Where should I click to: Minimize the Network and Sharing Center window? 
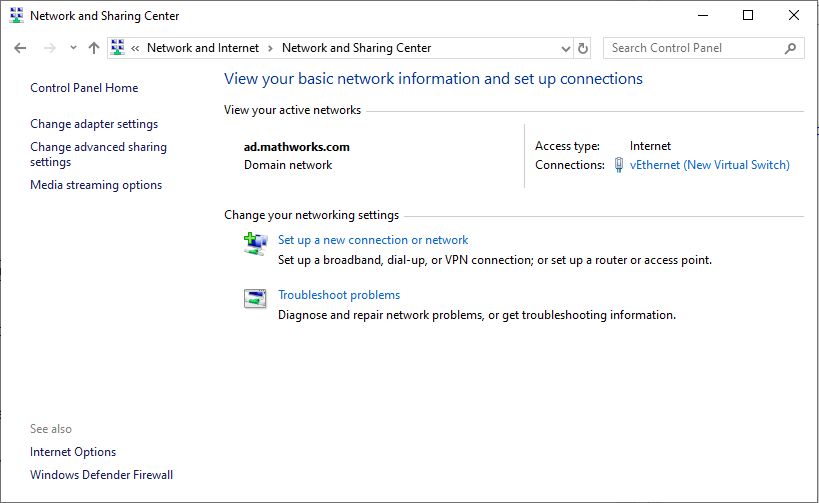(x=703, y=16)
